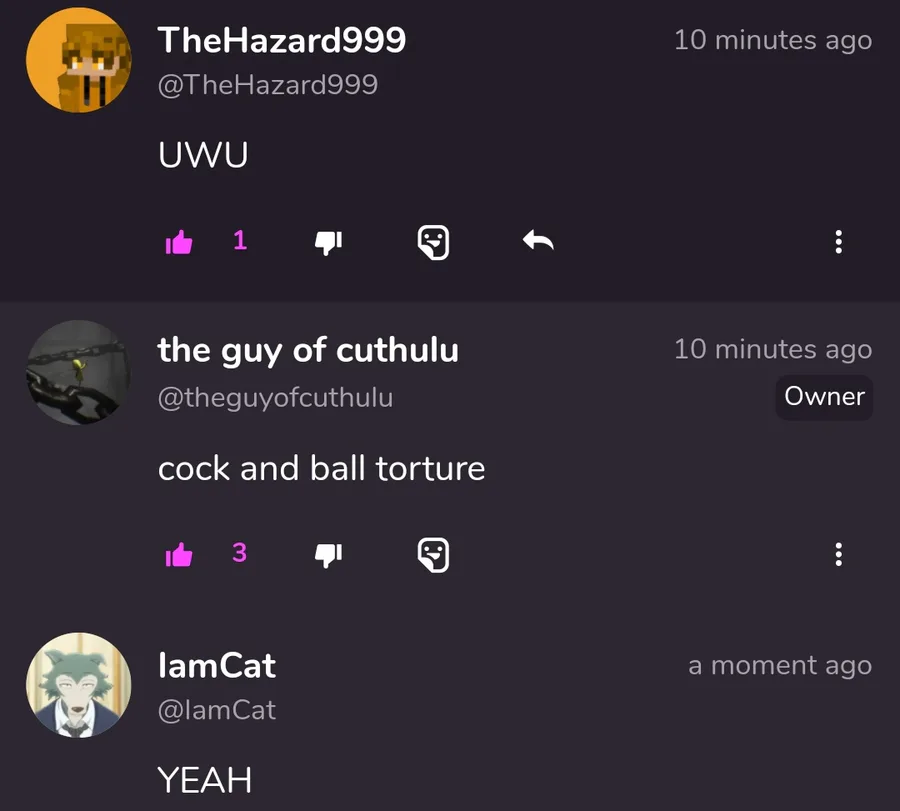Open TheHazard999's profile avatar

(x=79, y=60)
